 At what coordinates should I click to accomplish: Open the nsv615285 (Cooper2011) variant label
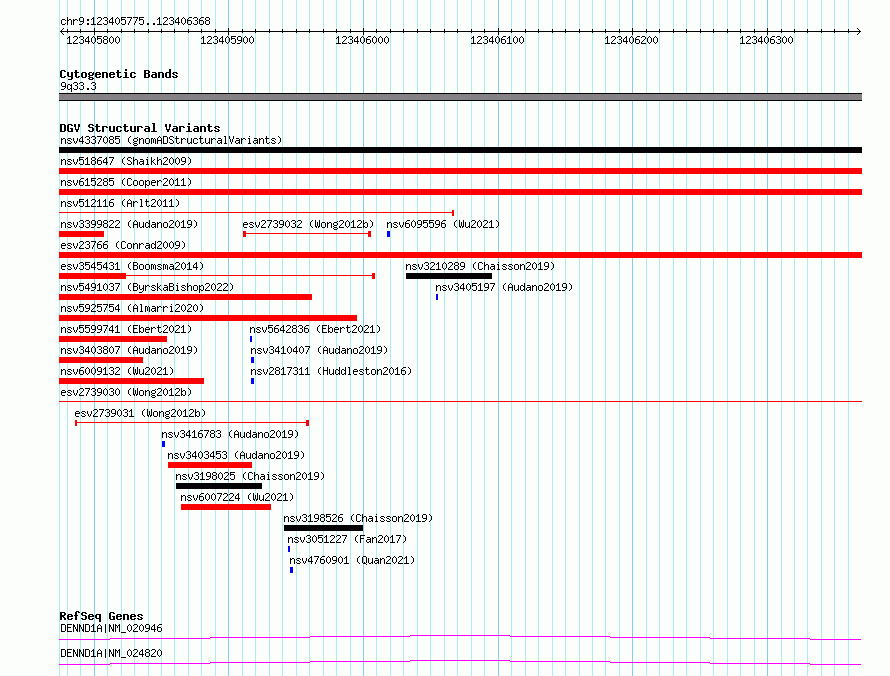click(x=126, y=182)
